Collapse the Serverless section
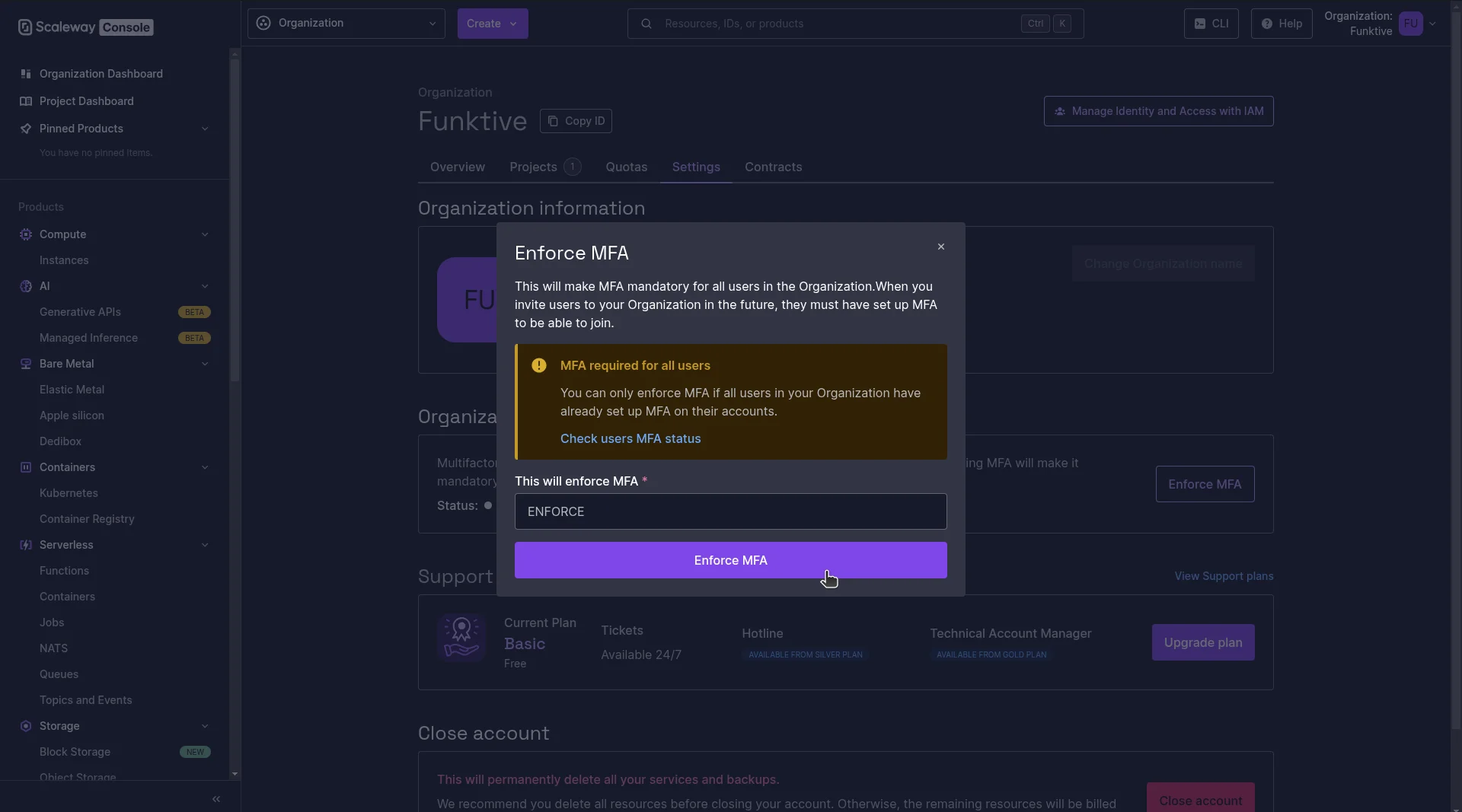Viewport: 1462px width, 812px height. 205,545
